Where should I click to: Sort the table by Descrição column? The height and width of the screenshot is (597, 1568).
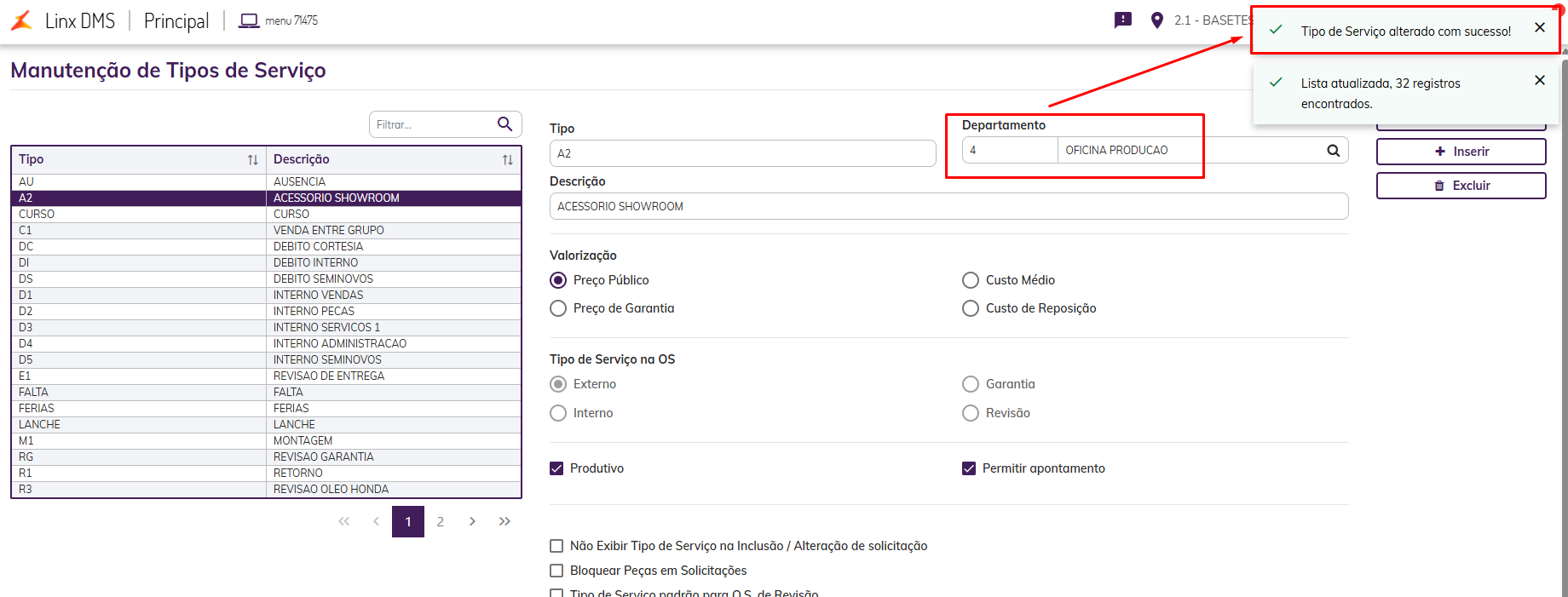click(507, 160)
